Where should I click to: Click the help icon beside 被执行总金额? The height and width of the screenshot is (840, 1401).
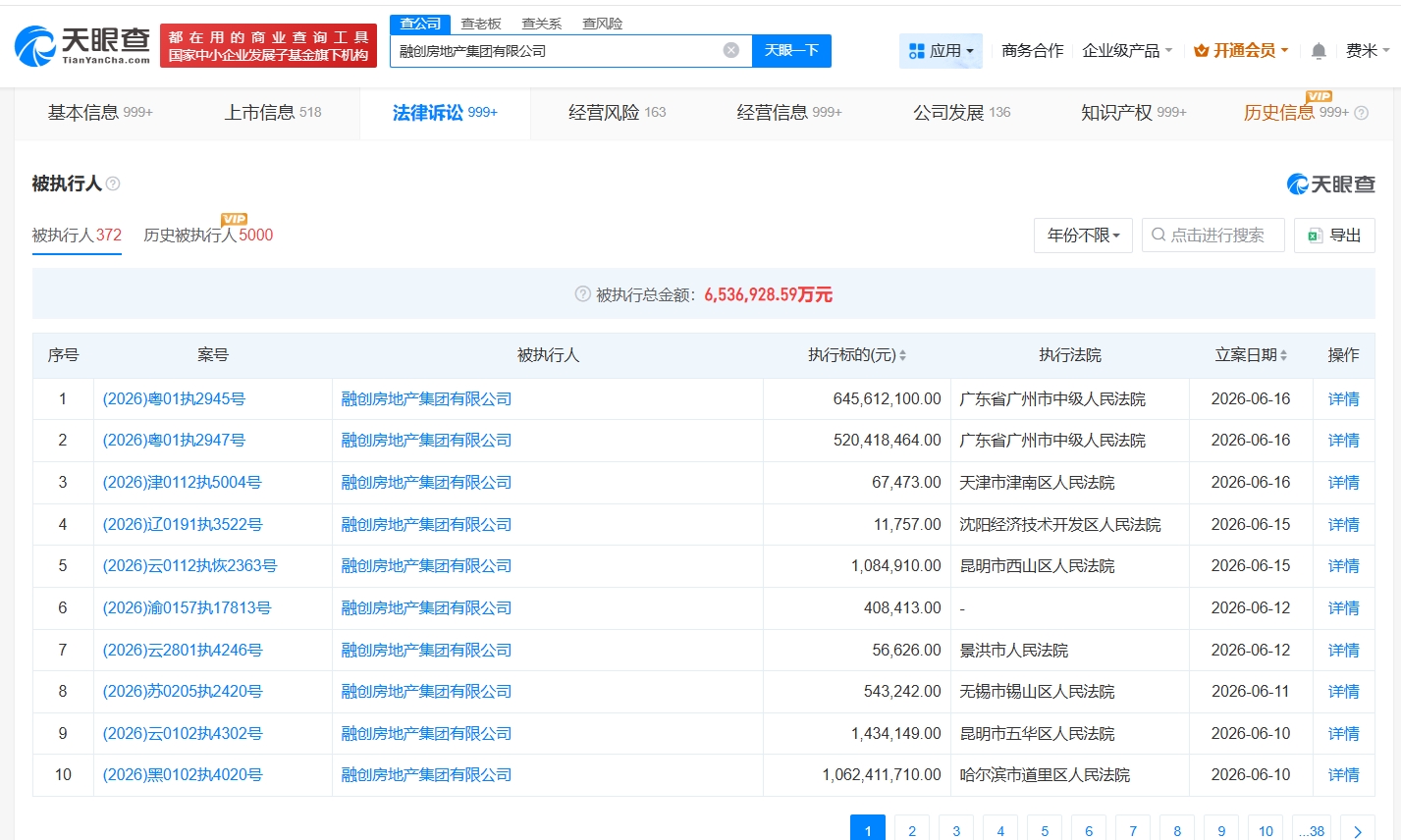[x=582, y=294]
